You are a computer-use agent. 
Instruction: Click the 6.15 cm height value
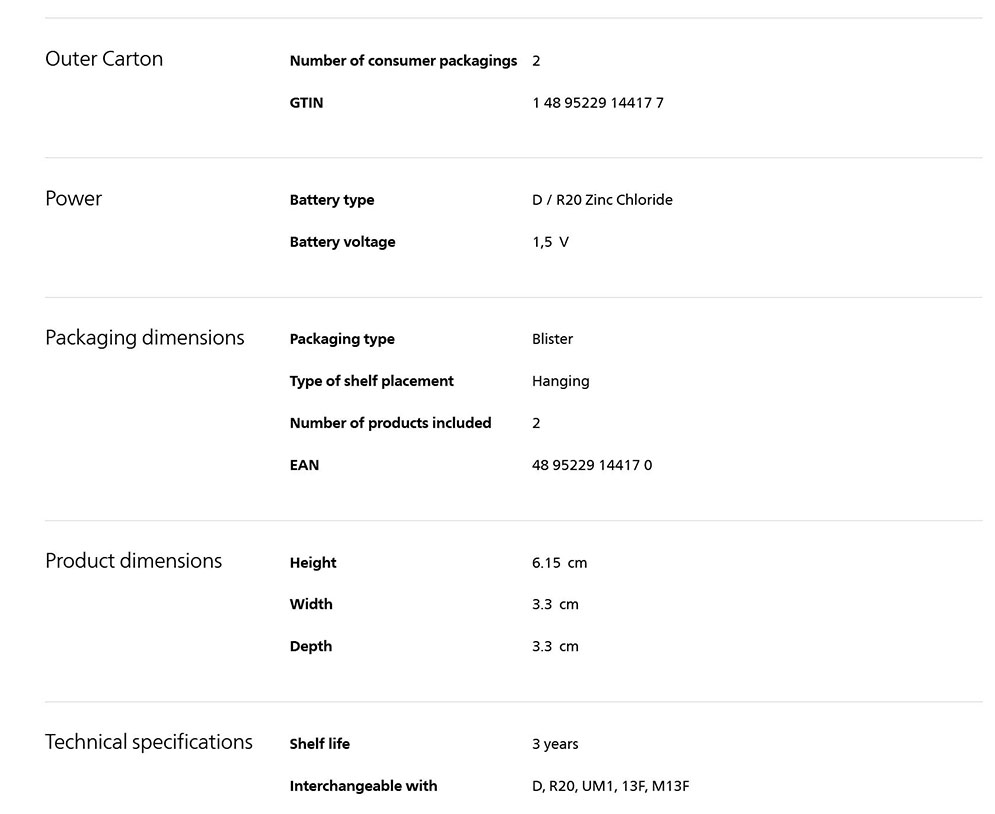(x=559, y=563)
